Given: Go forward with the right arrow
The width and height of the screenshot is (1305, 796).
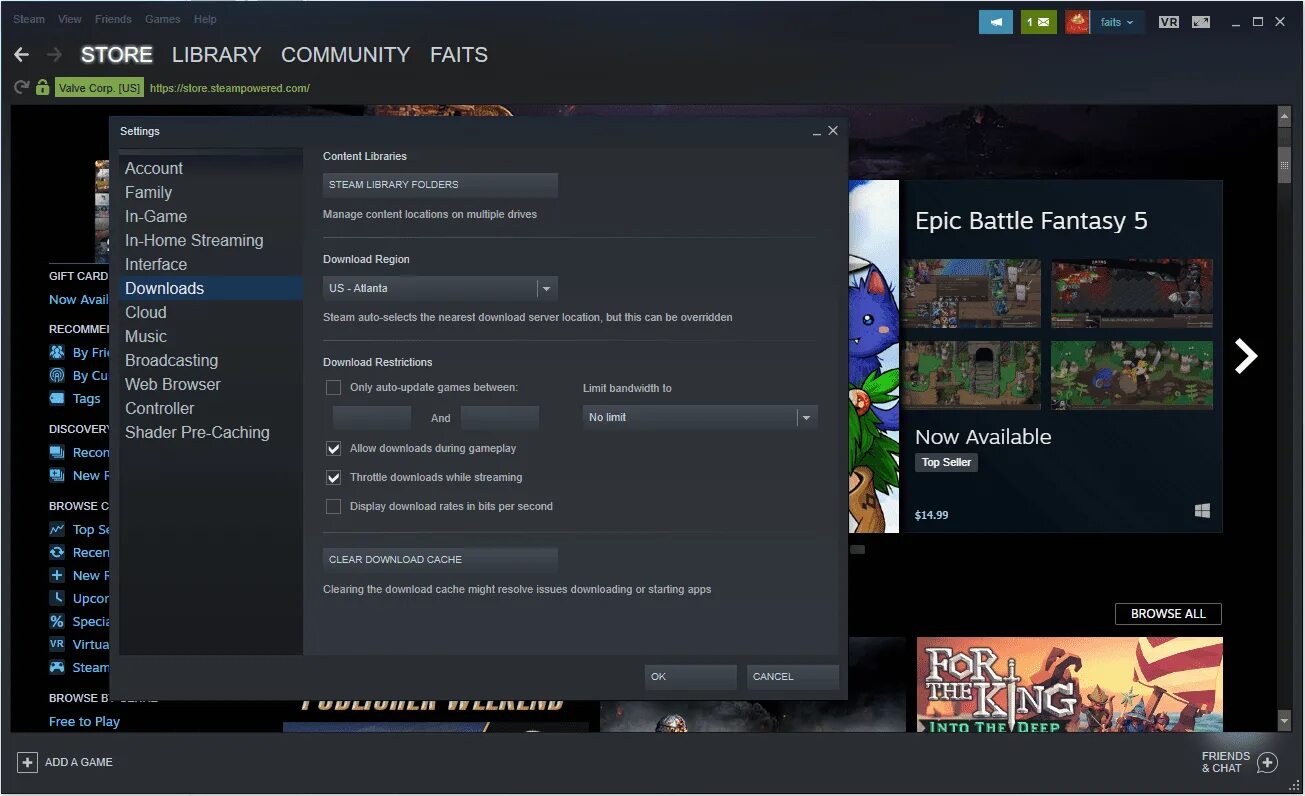Looking at the screenshot, I should click(x=55, y=55).
